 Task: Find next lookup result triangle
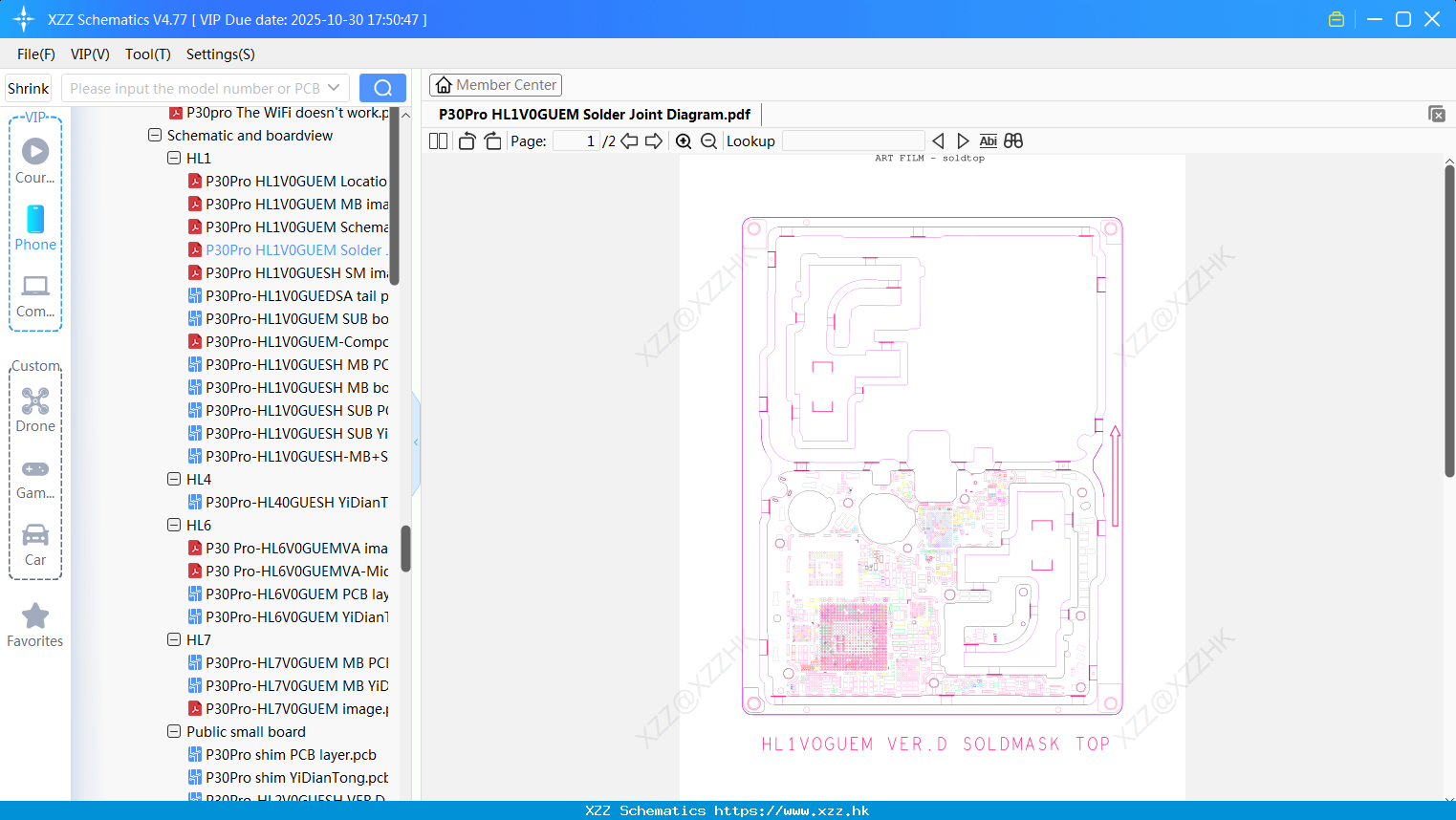coord(963,141)
